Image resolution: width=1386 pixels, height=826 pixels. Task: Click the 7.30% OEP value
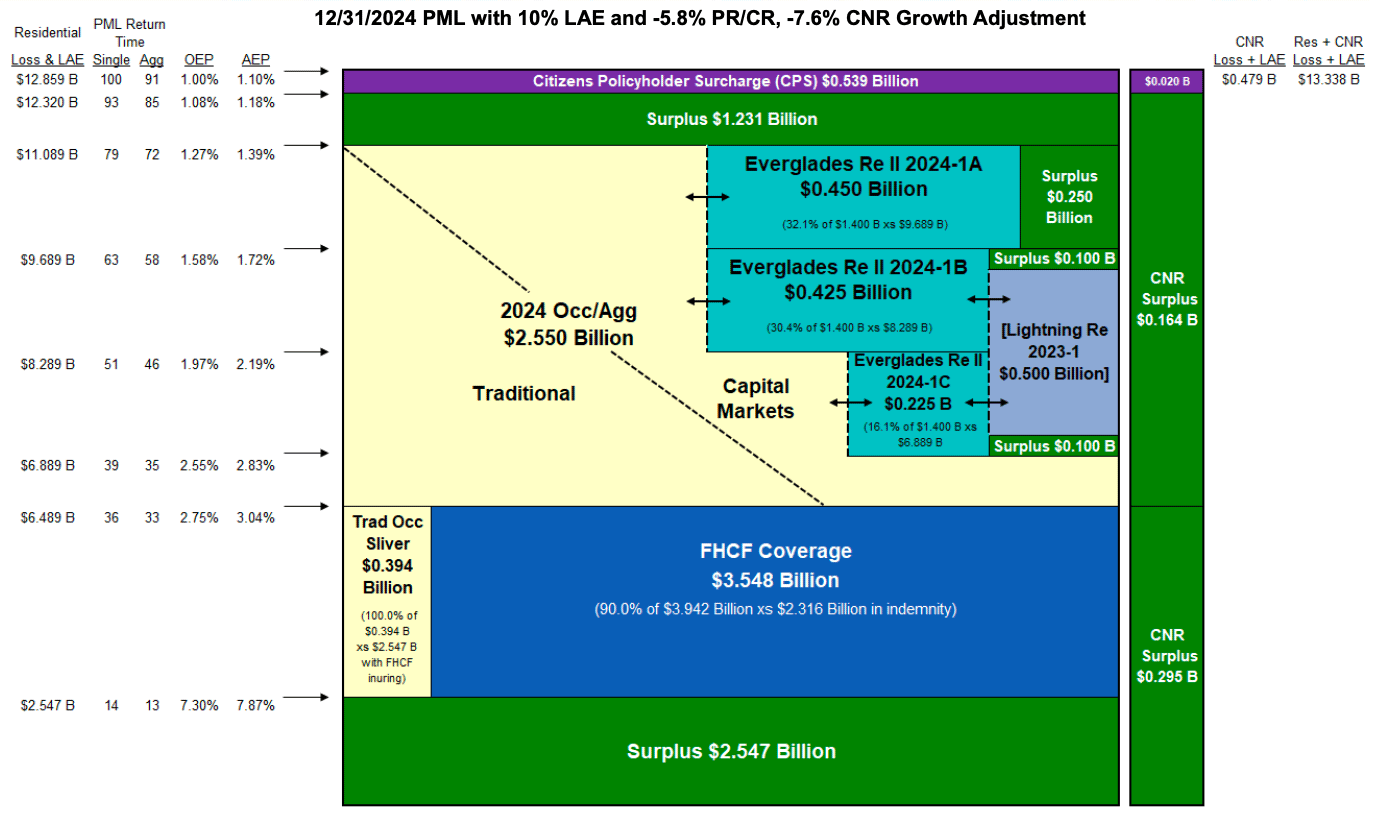pyautogui.click(x=200, y=705)
